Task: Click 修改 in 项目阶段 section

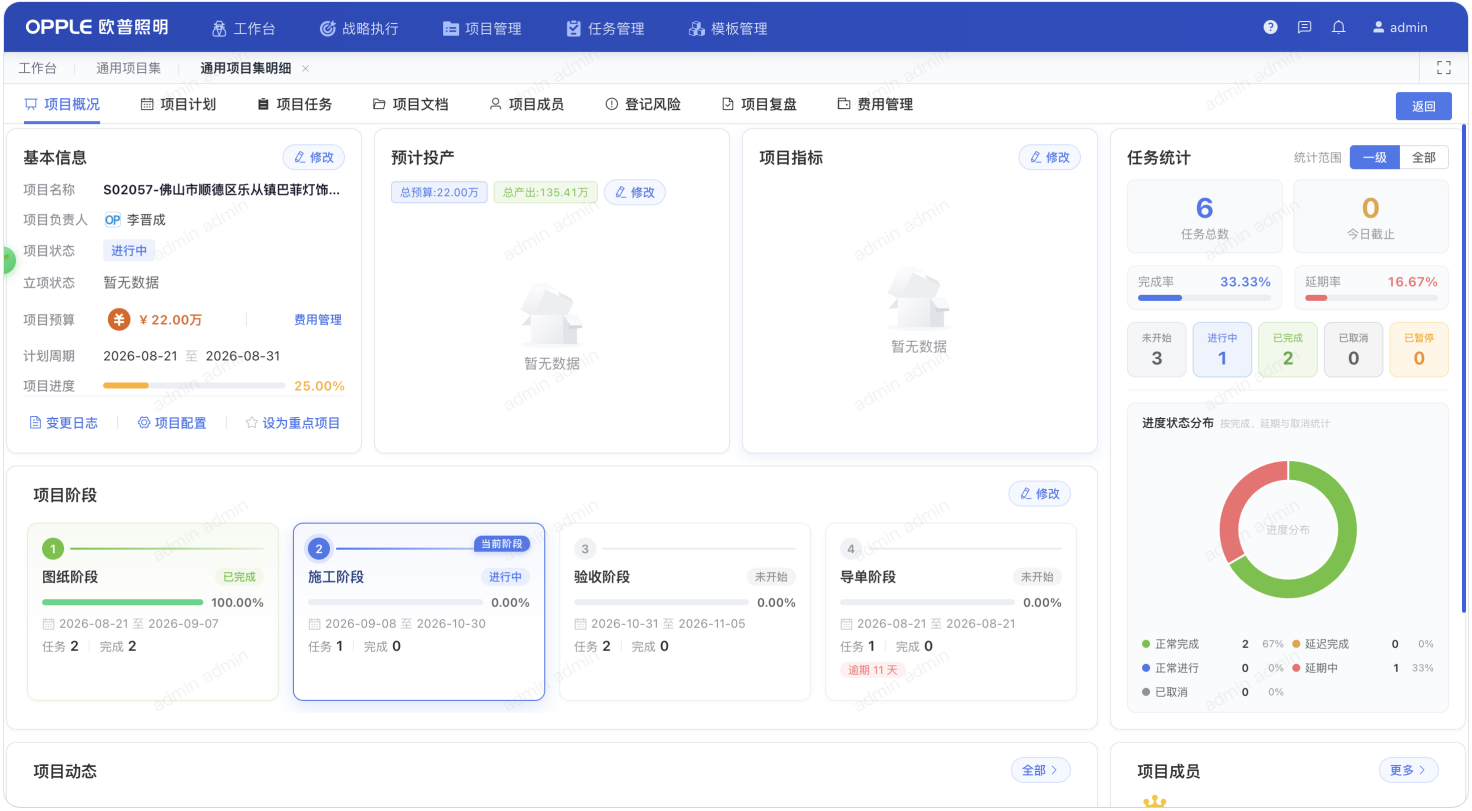Action: (1040, 494)
